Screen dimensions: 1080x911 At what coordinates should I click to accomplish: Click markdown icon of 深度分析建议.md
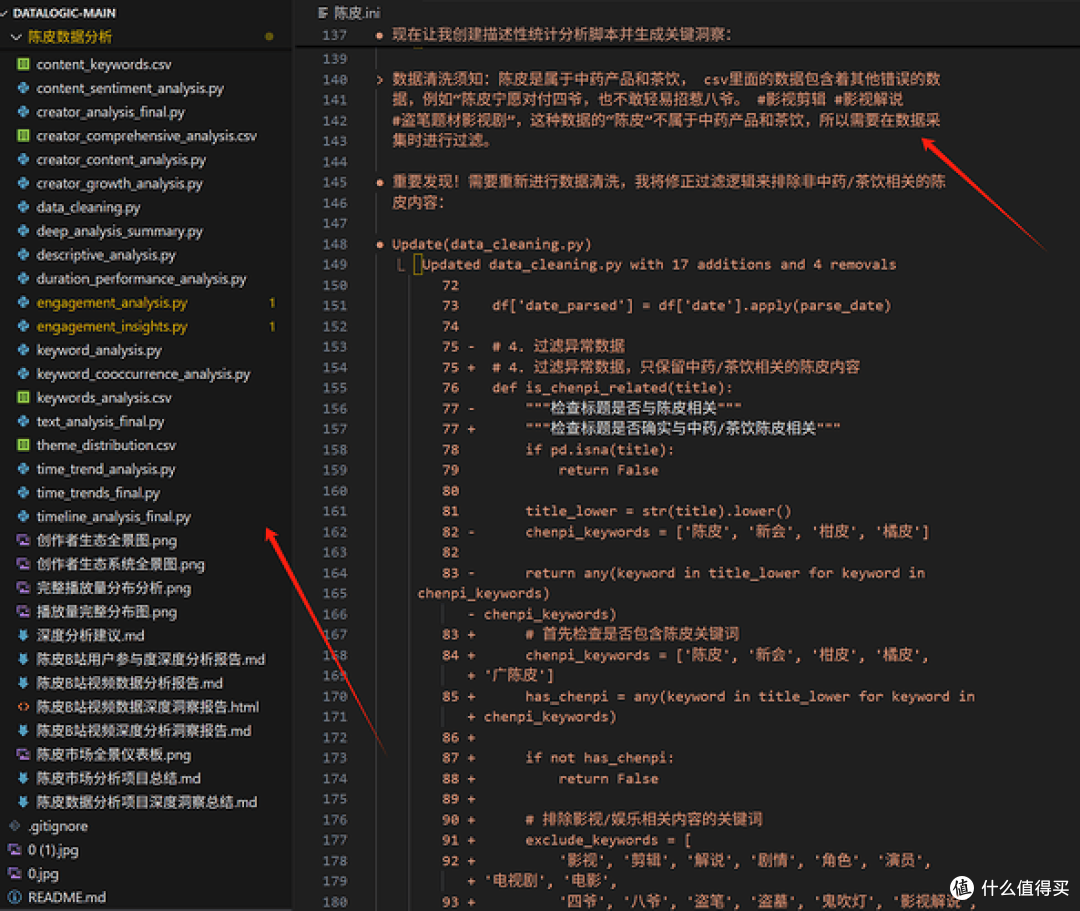coord(23,636)
